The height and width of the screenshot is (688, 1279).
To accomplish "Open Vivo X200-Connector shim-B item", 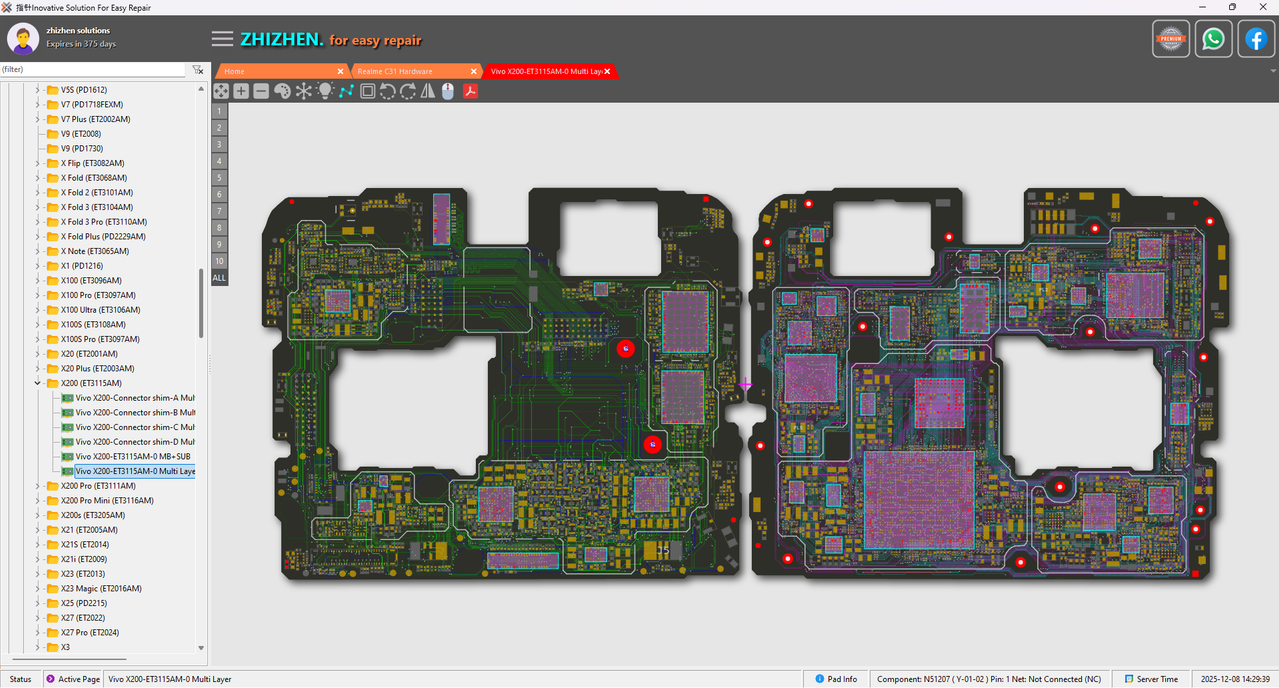I will coord(128,412).
